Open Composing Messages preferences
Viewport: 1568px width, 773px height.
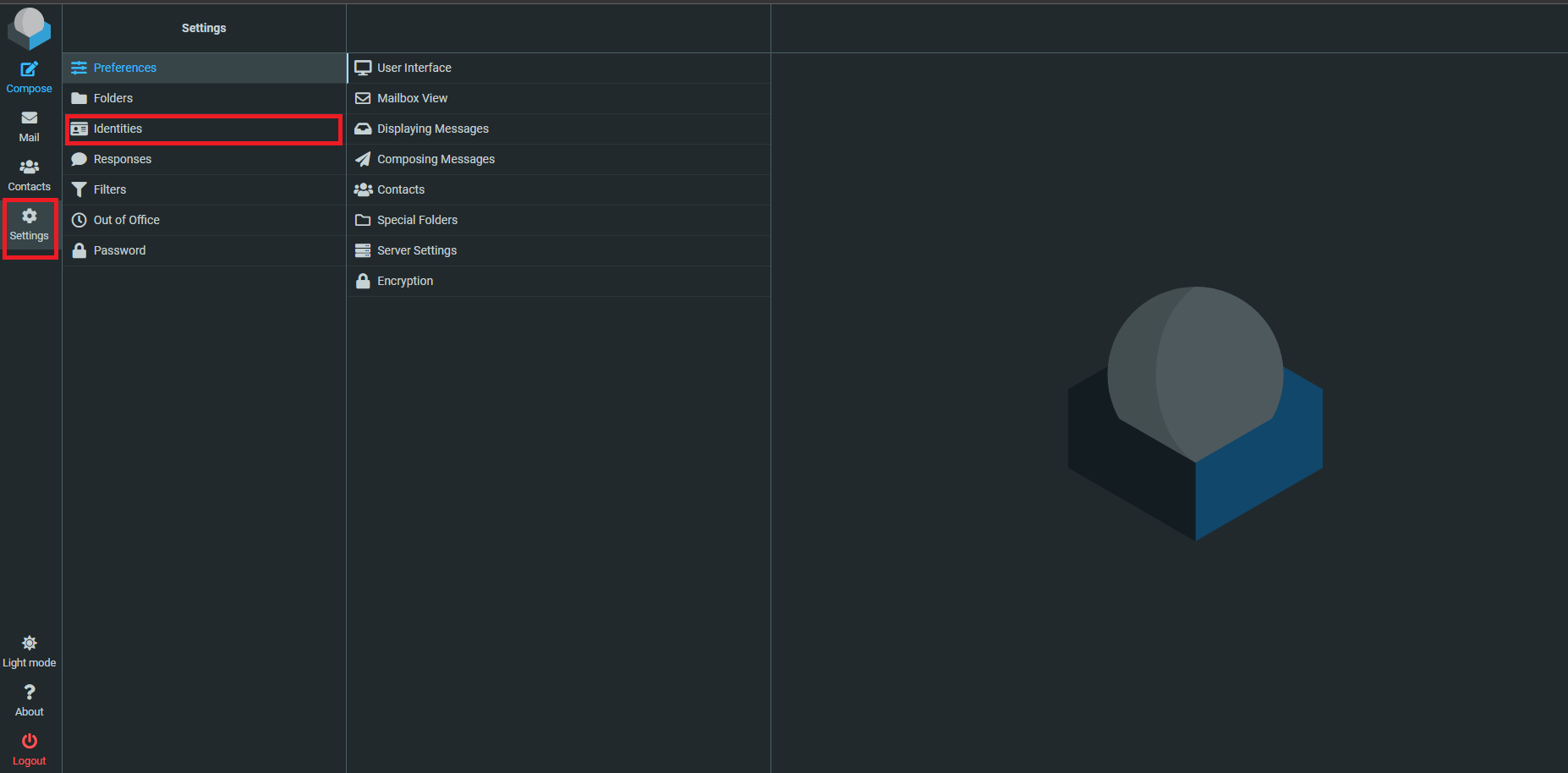point(436,159)
